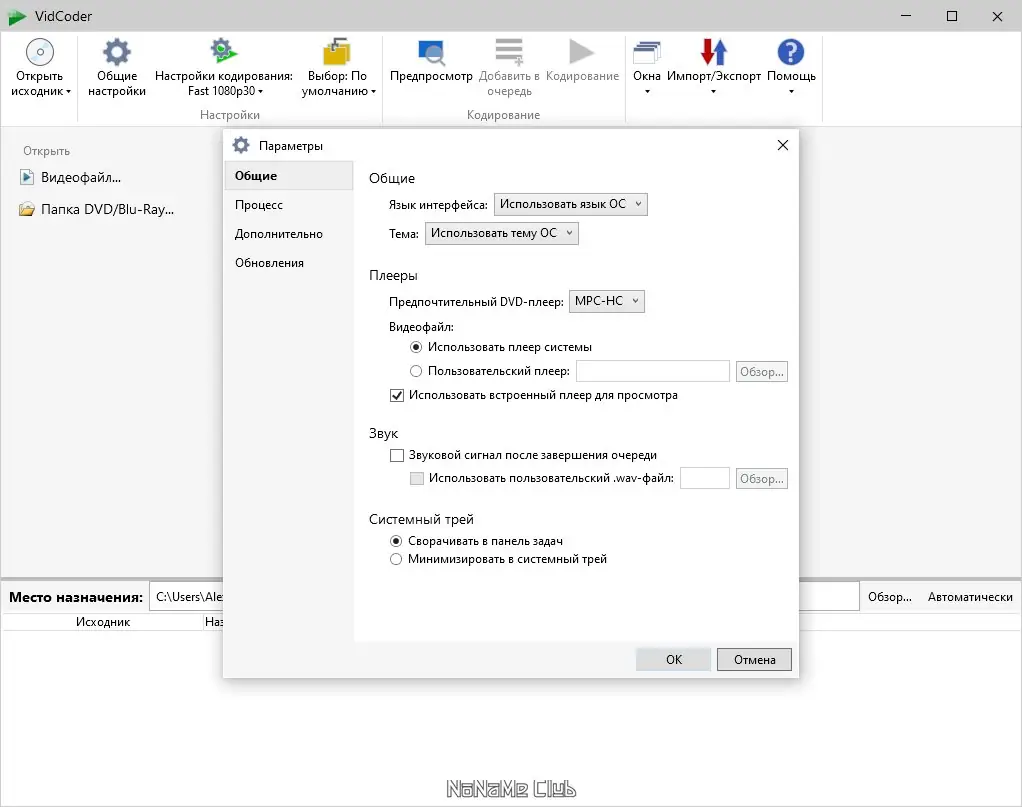Close the Параметры dialog with the X
The image size is (1022, 807).
click(783, 145)
